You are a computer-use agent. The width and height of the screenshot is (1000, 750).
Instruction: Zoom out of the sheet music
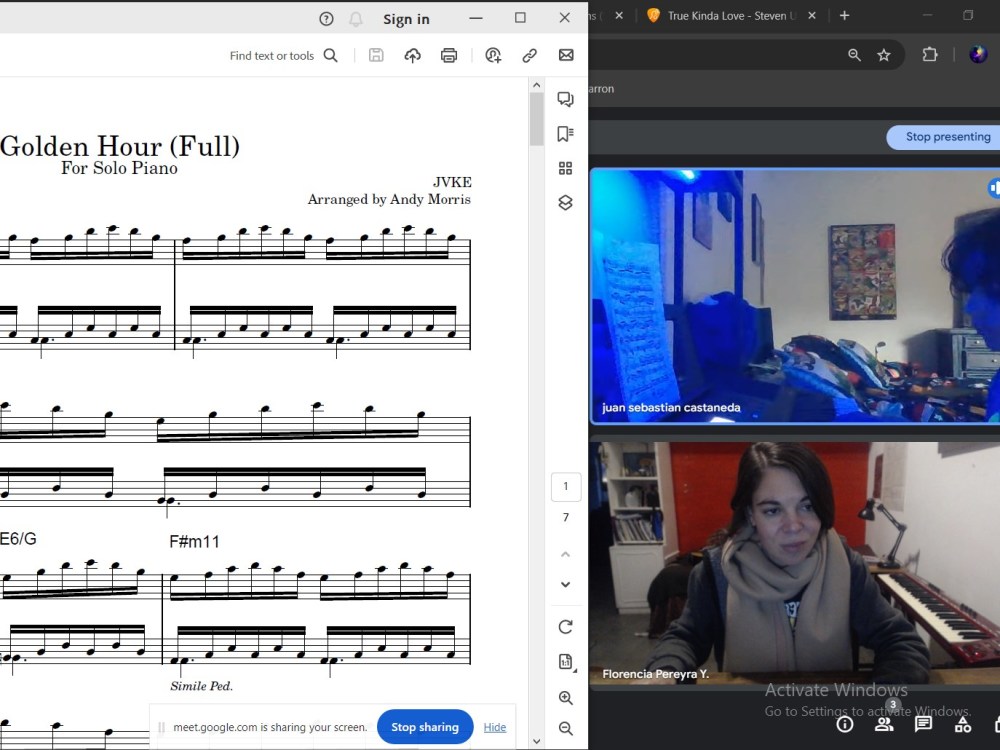pos(565,728)
